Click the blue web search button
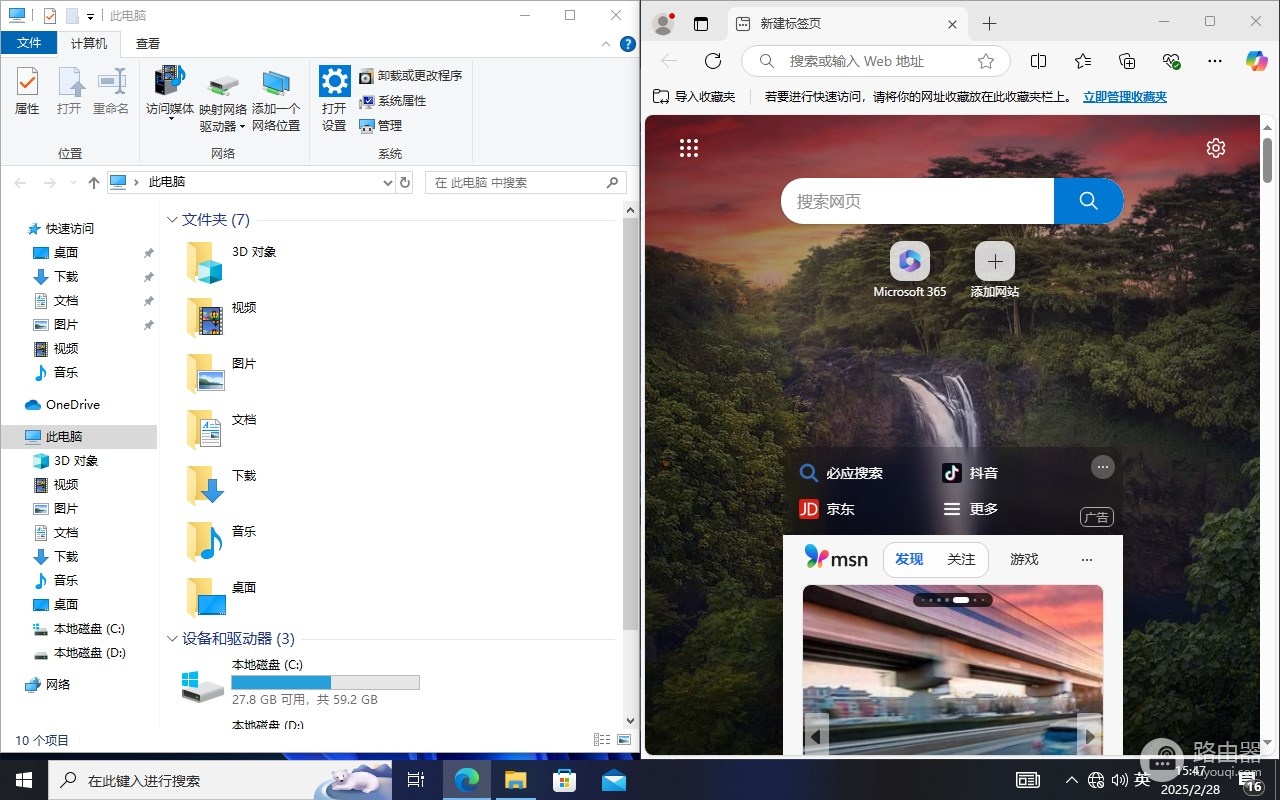1280x800 pixels. pyautogui.click(x=1089, y=201)
